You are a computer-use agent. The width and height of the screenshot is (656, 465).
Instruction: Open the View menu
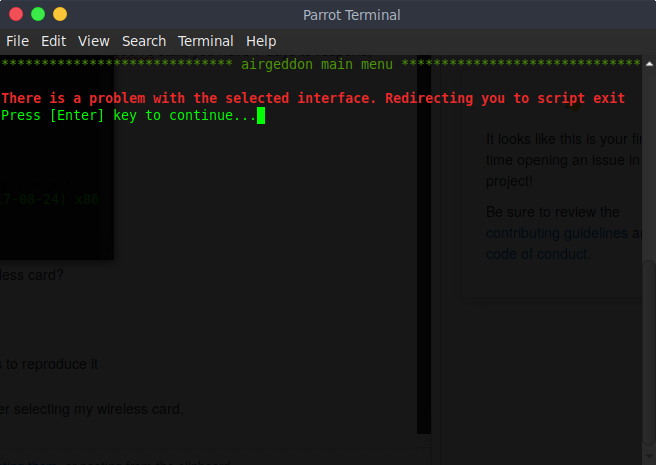pyautogui.click(x=94, y=41)
